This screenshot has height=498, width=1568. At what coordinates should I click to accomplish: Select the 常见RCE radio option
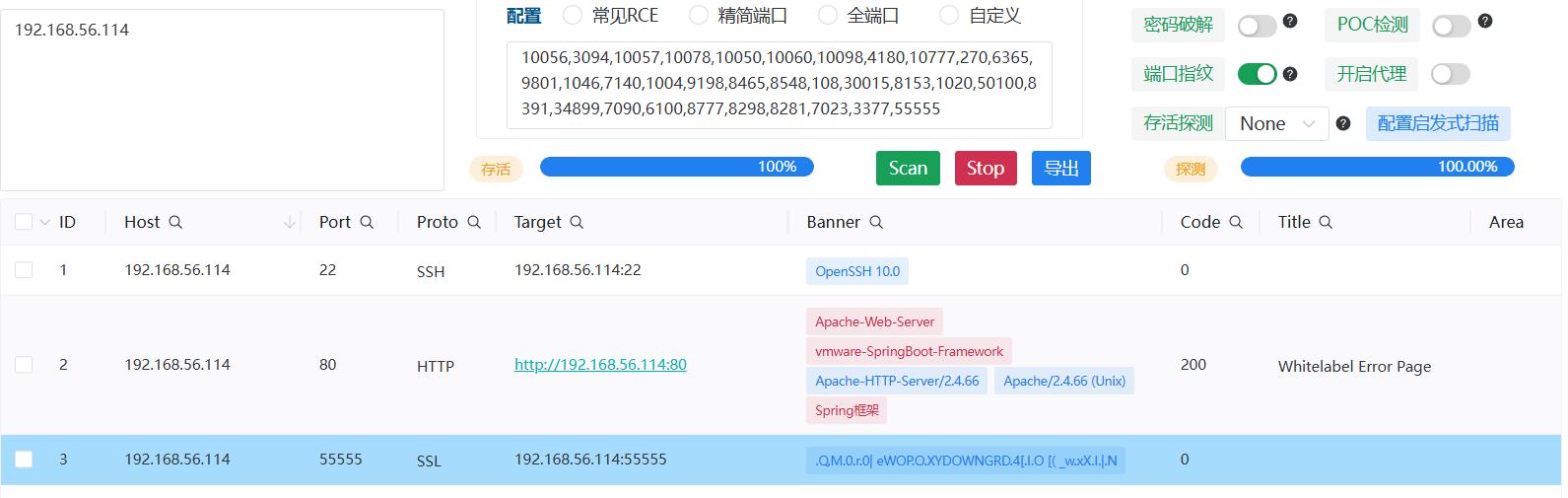(573, 15)
